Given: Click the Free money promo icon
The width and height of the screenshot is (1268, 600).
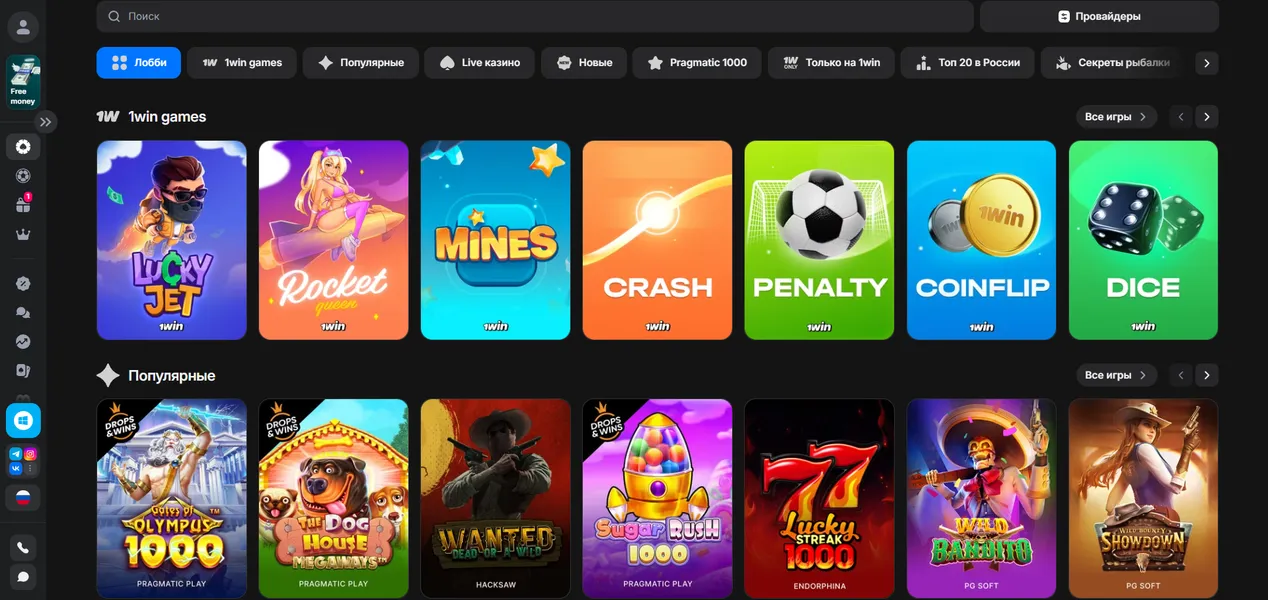Looking at the screenshot, I should (x=23, y=82).
